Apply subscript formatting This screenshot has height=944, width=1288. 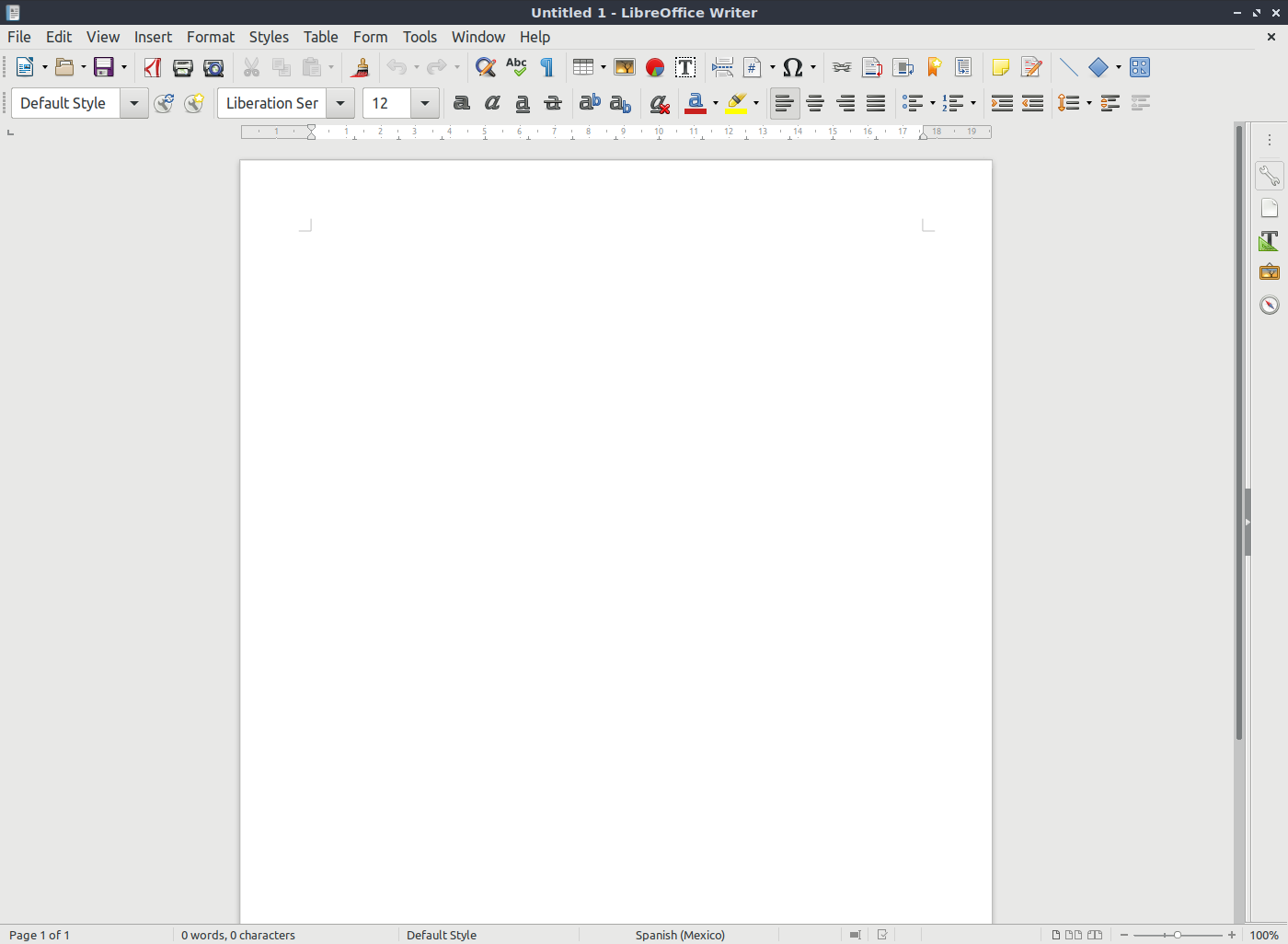[x=620, y=103]
